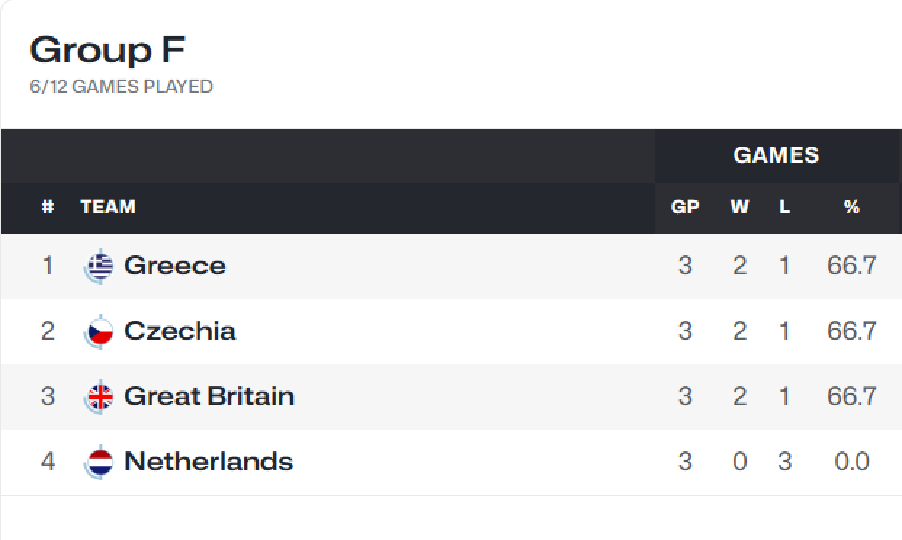Click the TEAM column header
The width and height of the screenshot is (902, 540).
(108, 207)
